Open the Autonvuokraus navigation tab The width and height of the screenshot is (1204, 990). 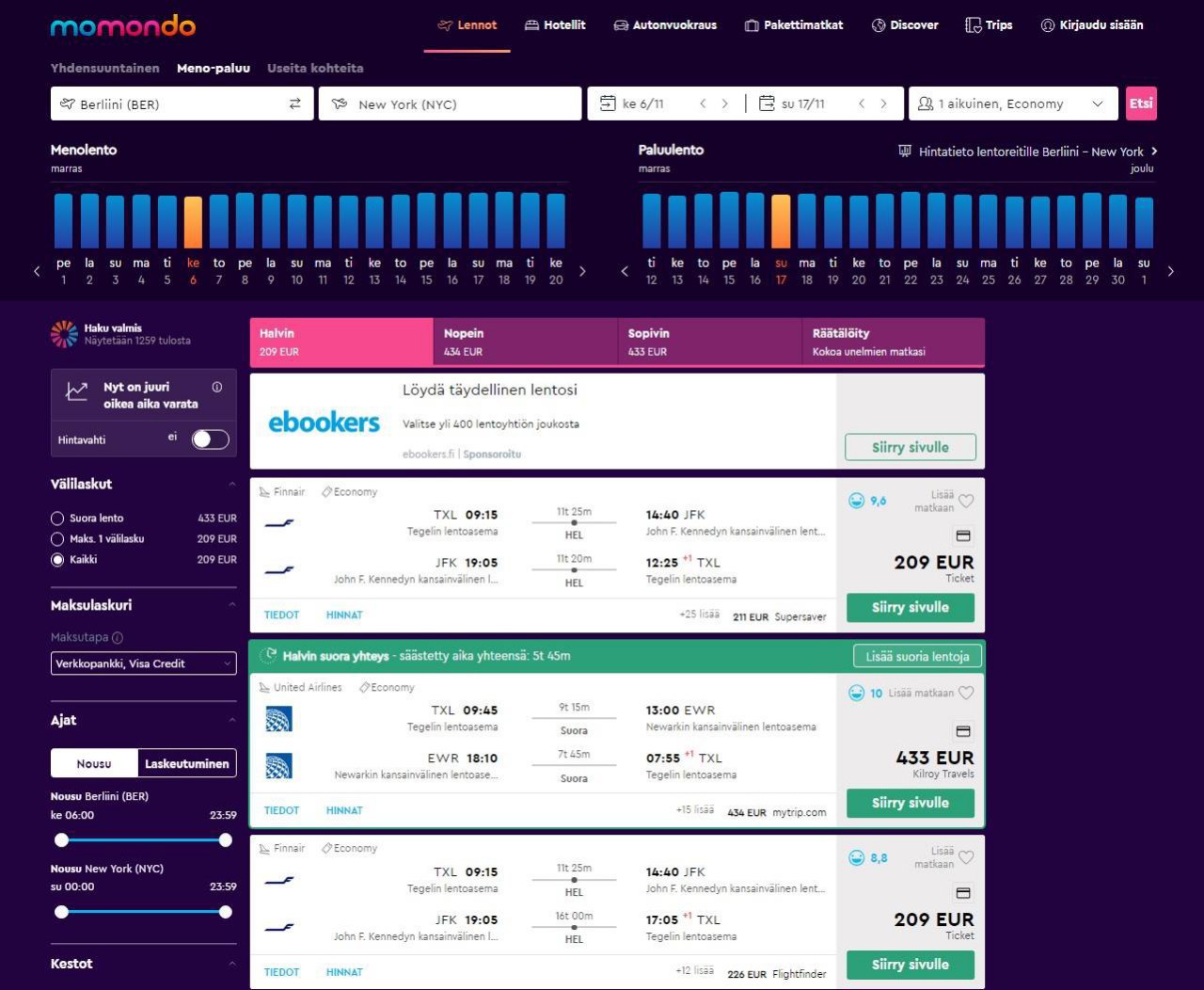[x=665, y=25]
